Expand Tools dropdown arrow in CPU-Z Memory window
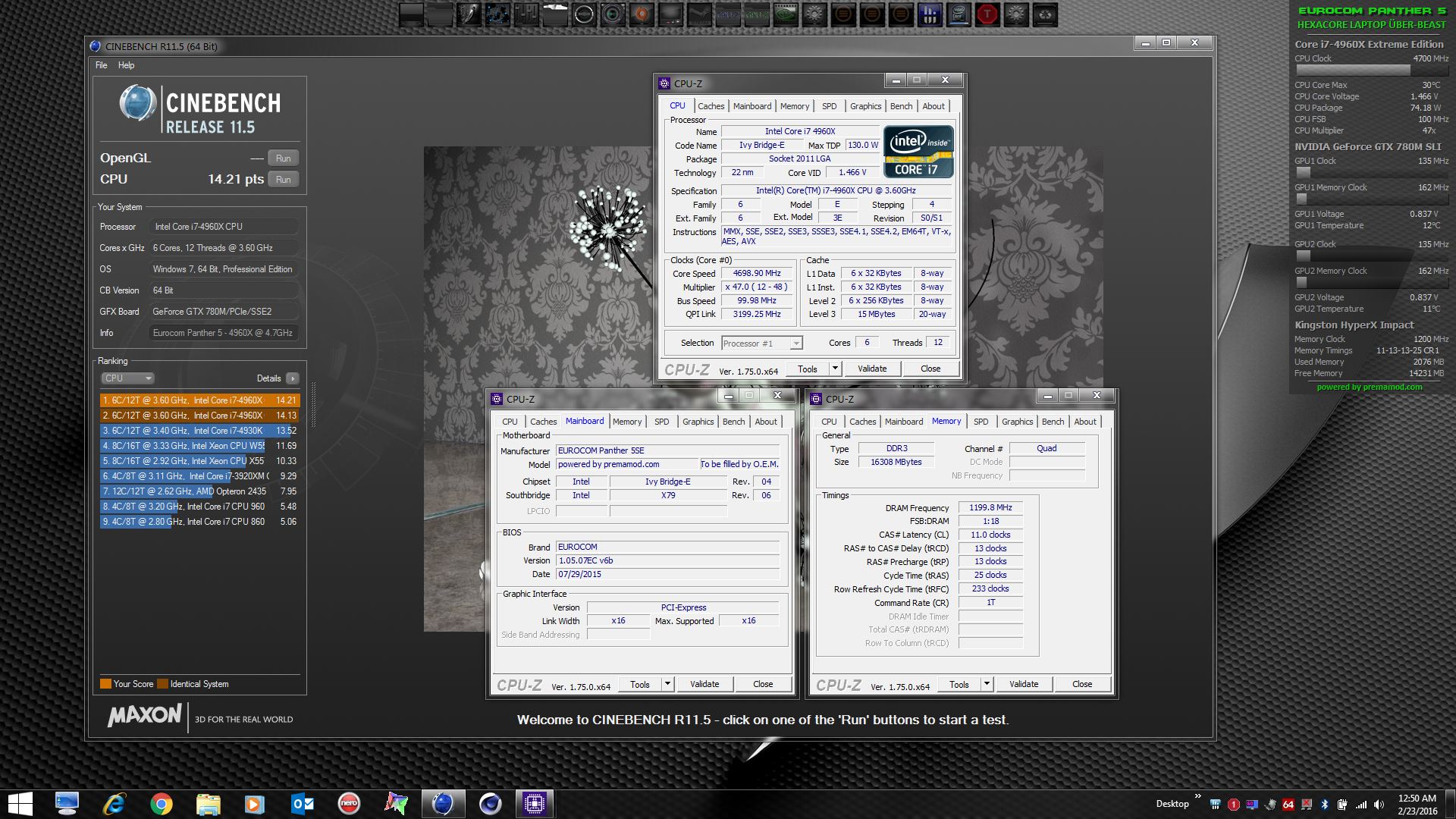The width and height of the screenshot is (1456, 819). click(987, 684)
